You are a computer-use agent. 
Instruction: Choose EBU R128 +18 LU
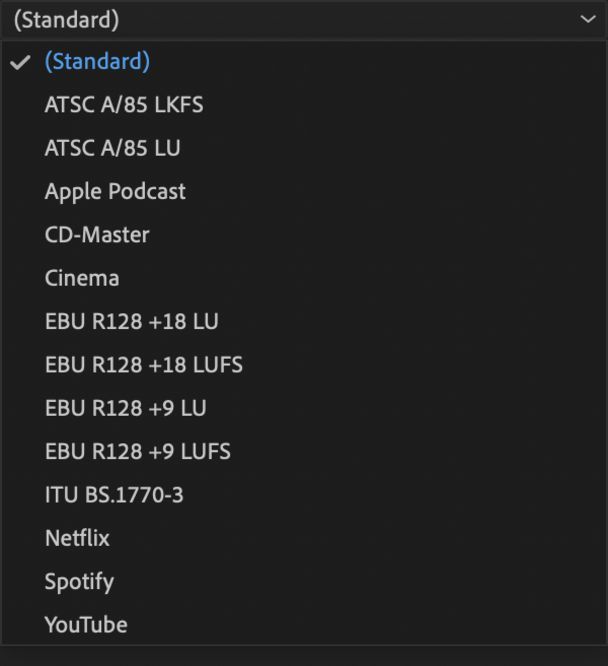131,321
